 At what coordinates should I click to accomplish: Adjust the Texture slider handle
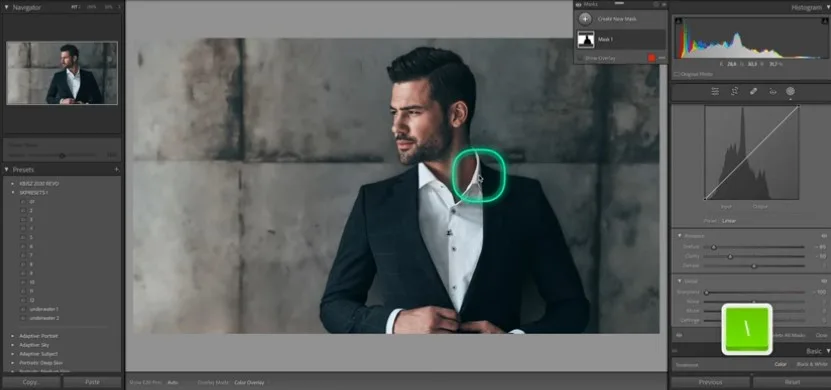[x=713, y=247]
